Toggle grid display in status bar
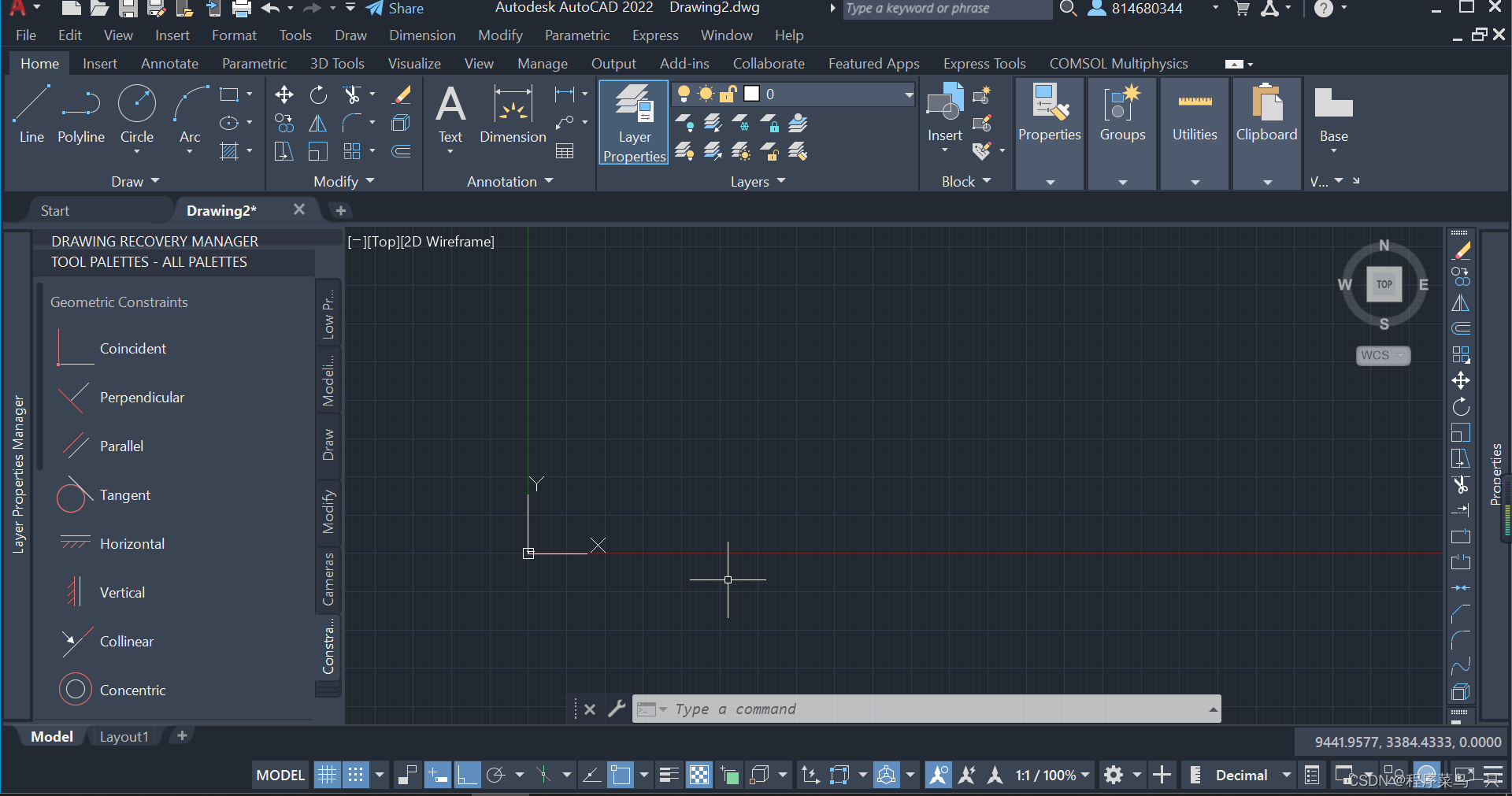The image size is (1512, 796). 327,776
